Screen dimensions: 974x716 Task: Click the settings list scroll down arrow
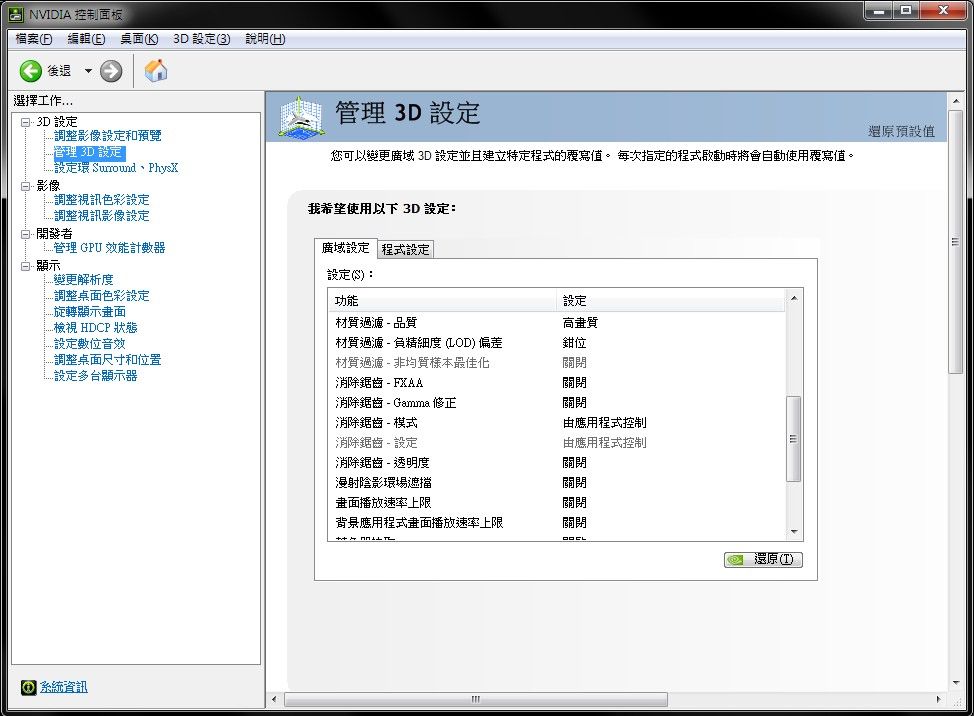(794, 532)
